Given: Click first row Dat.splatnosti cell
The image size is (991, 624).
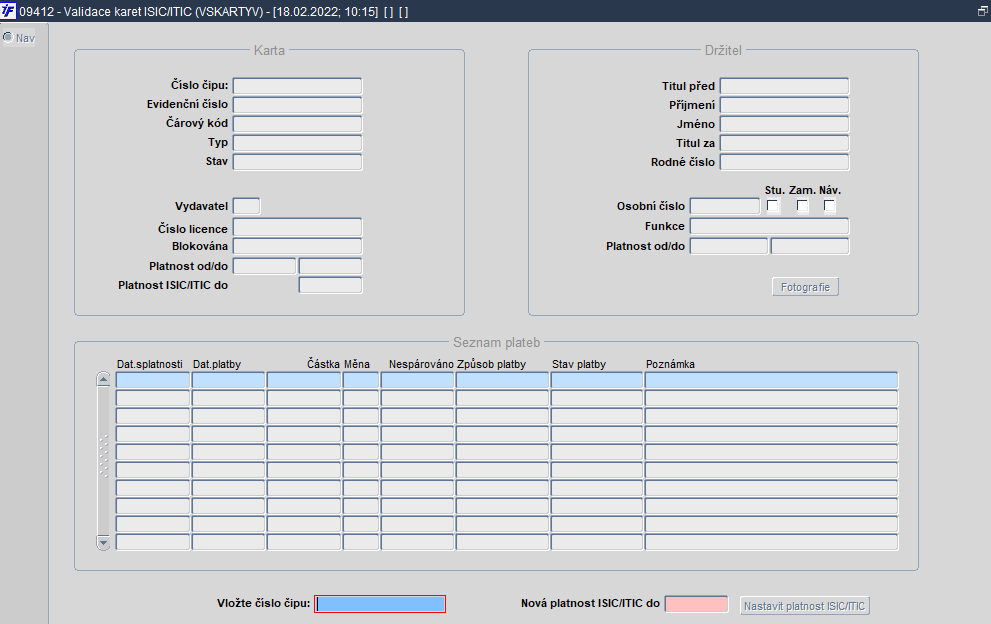Looking at the screenshot, I should click(153, 380).
